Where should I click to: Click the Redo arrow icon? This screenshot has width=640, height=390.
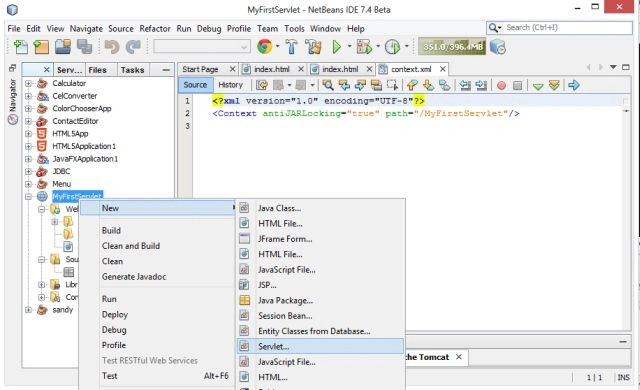[133, 47]
